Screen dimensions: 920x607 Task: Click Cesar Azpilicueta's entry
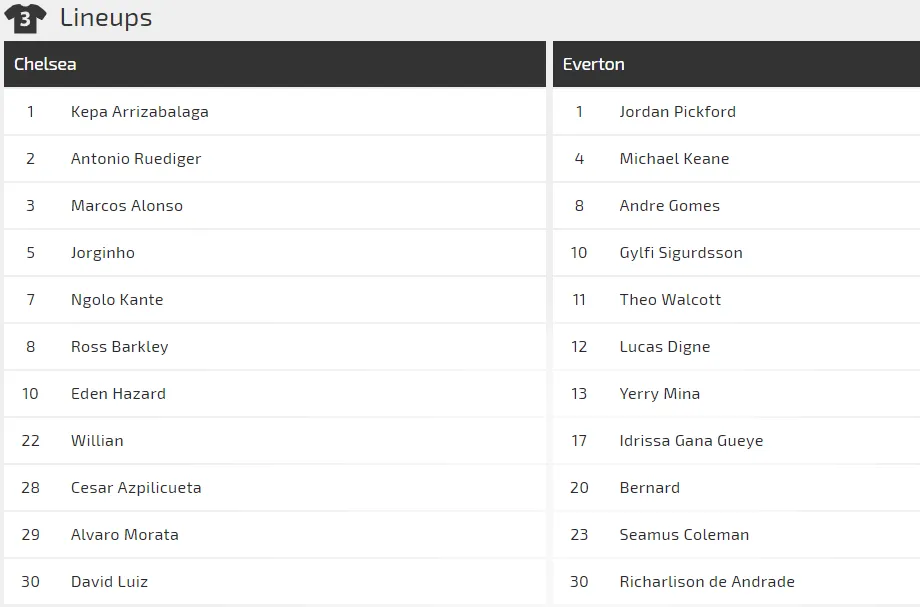point(135,487)
